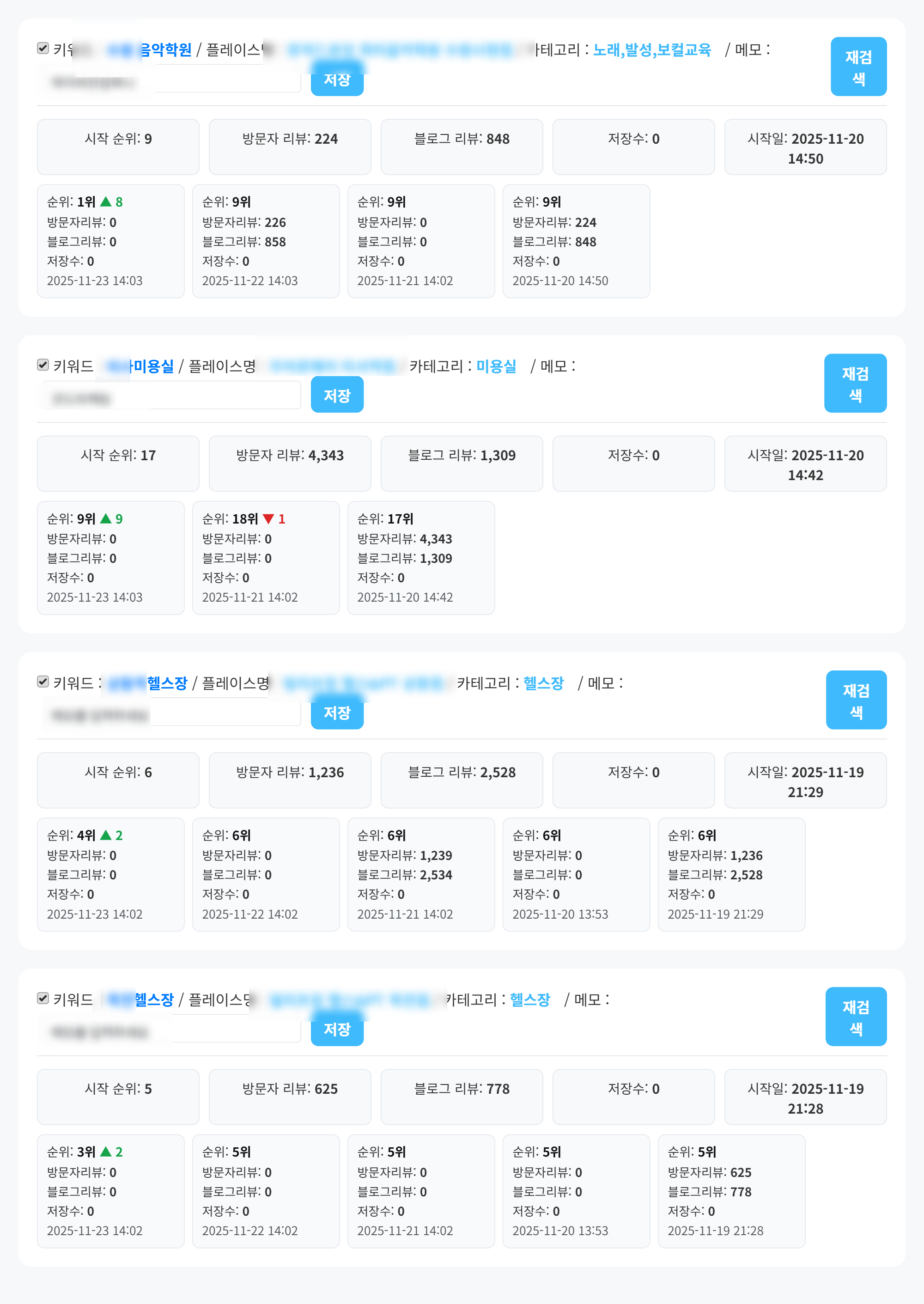Toggle checkbox for 카테고리 헬스장 시작 순위 6
Image resolution: width=924 pixels, height=1304 pixels.
point(43,682)
